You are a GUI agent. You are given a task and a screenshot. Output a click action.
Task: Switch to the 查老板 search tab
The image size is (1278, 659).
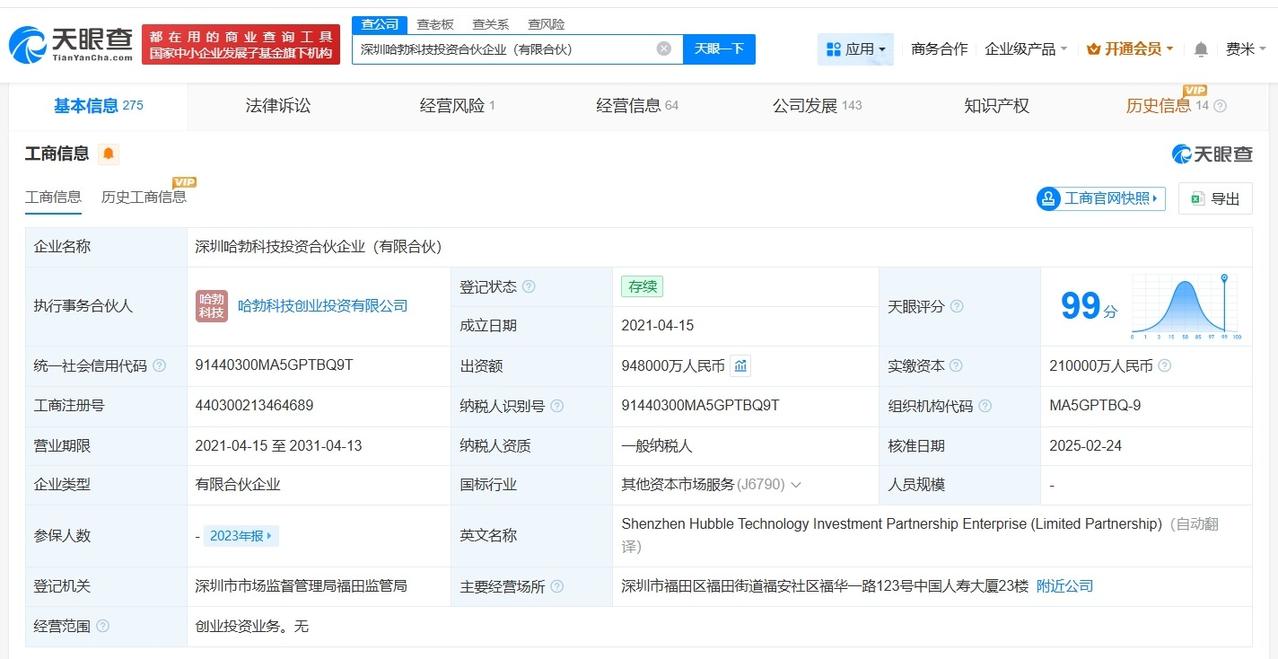coord(435,24)
